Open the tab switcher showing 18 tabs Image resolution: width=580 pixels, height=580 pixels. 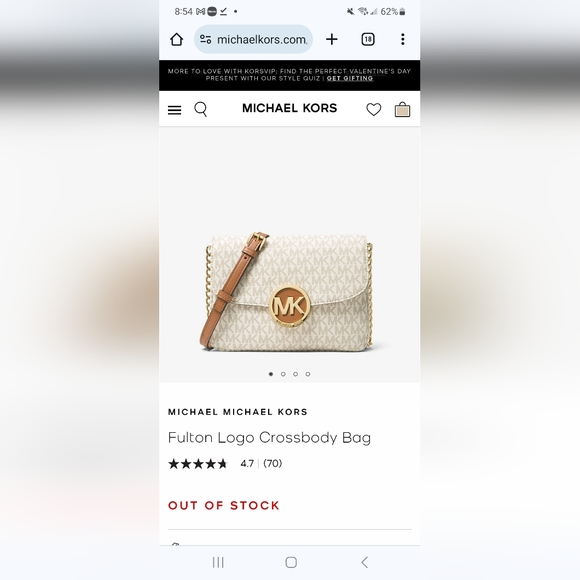tap(368, 39)
